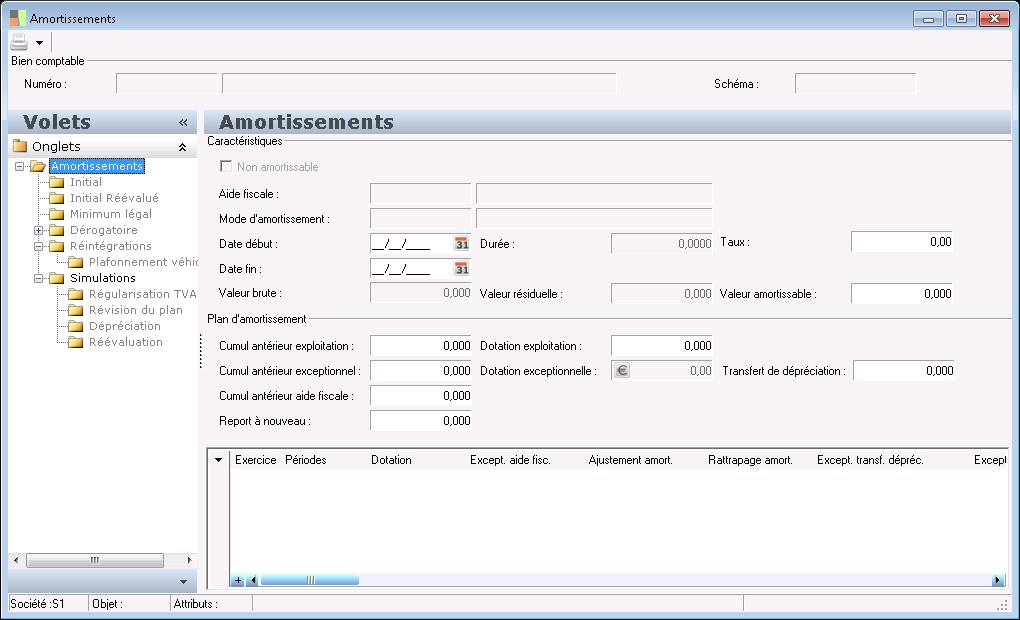1020x620 pixels.
Task: Click the Taux input field
Action: 901,242
